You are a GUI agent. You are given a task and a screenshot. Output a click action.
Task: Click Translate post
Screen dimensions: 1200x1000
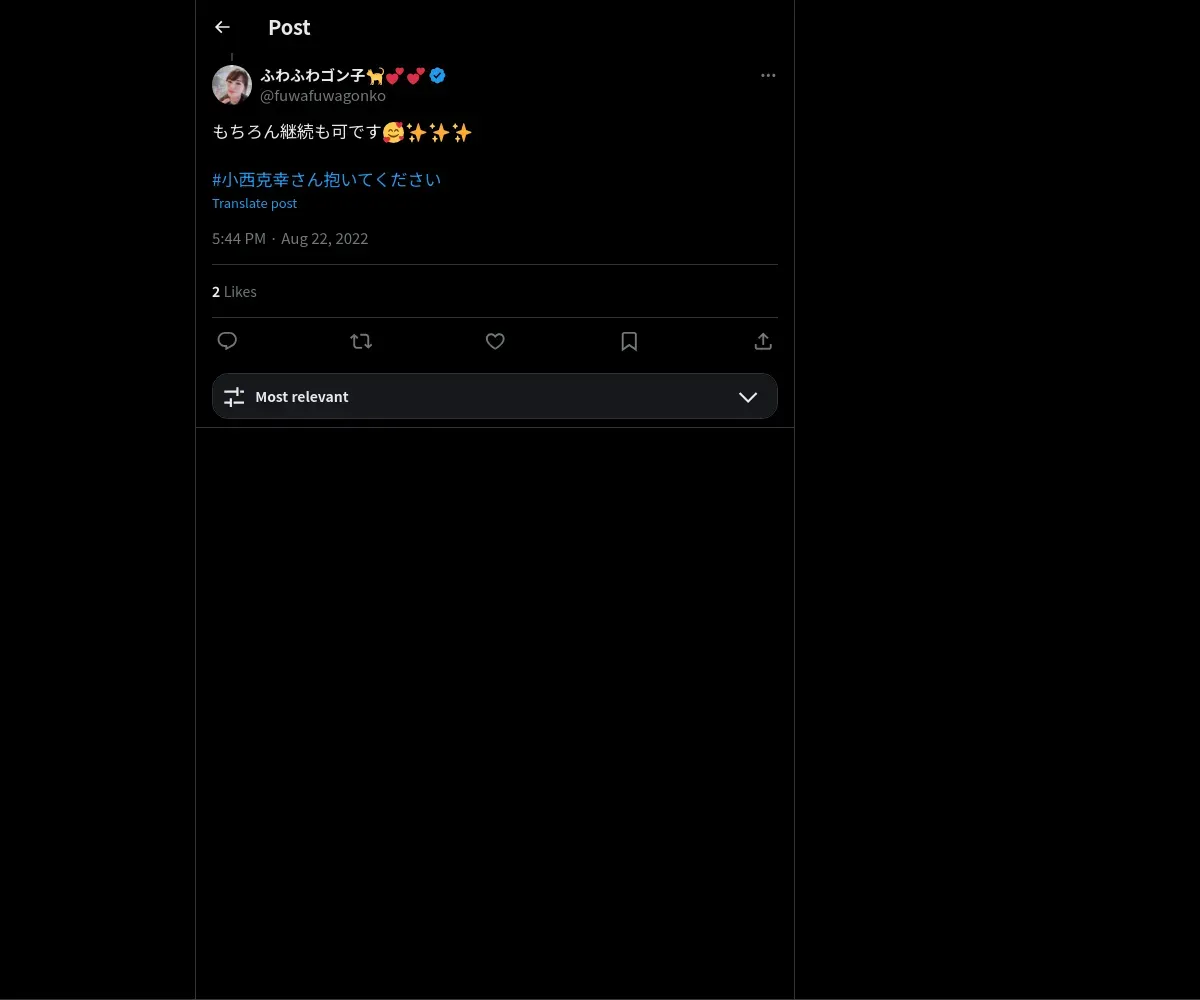pyautogui.click(x=254, y=203)
